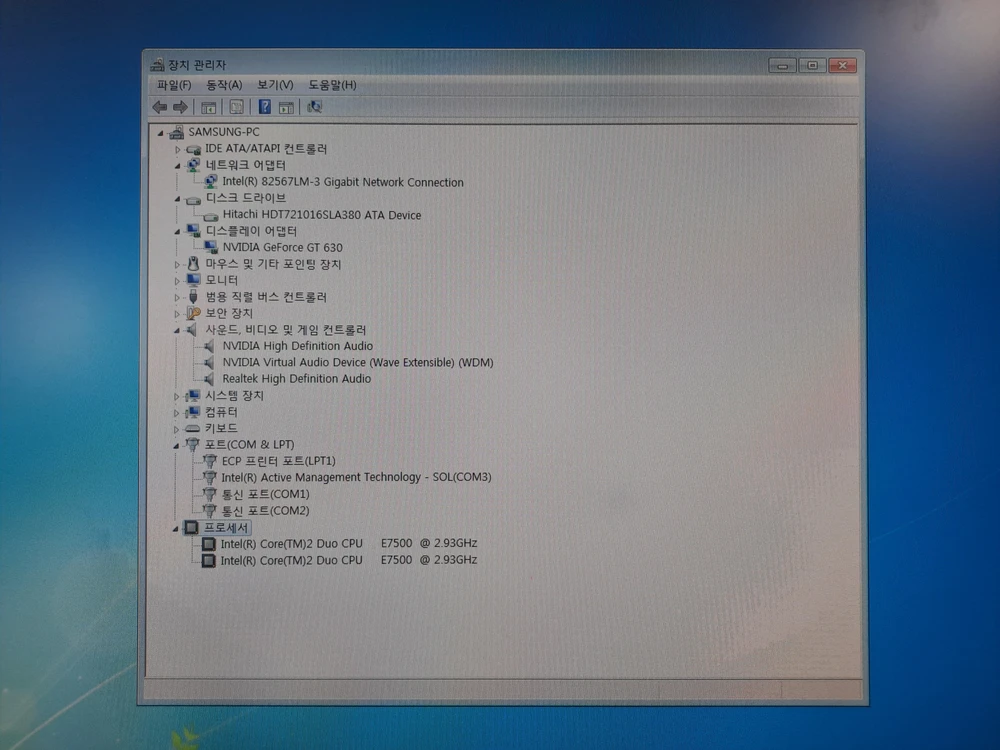Select the '컴퓨터' category label

pyautogui.click(x=221, y=412)
